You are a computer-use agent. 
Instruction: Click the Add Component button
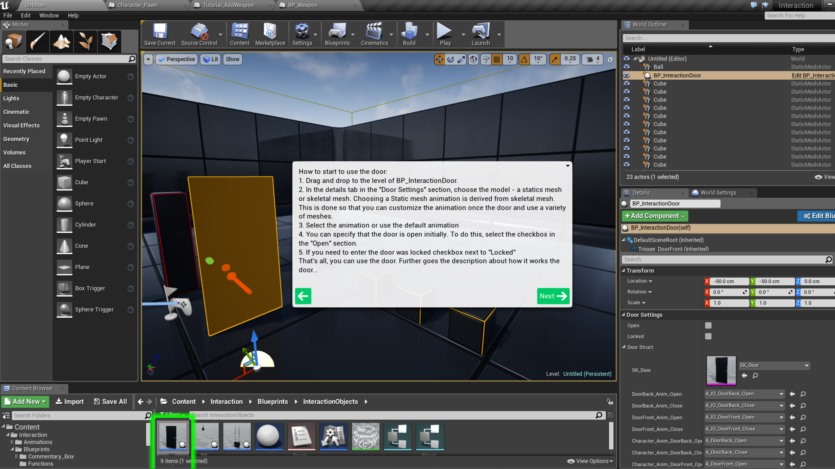pos(654,216)
